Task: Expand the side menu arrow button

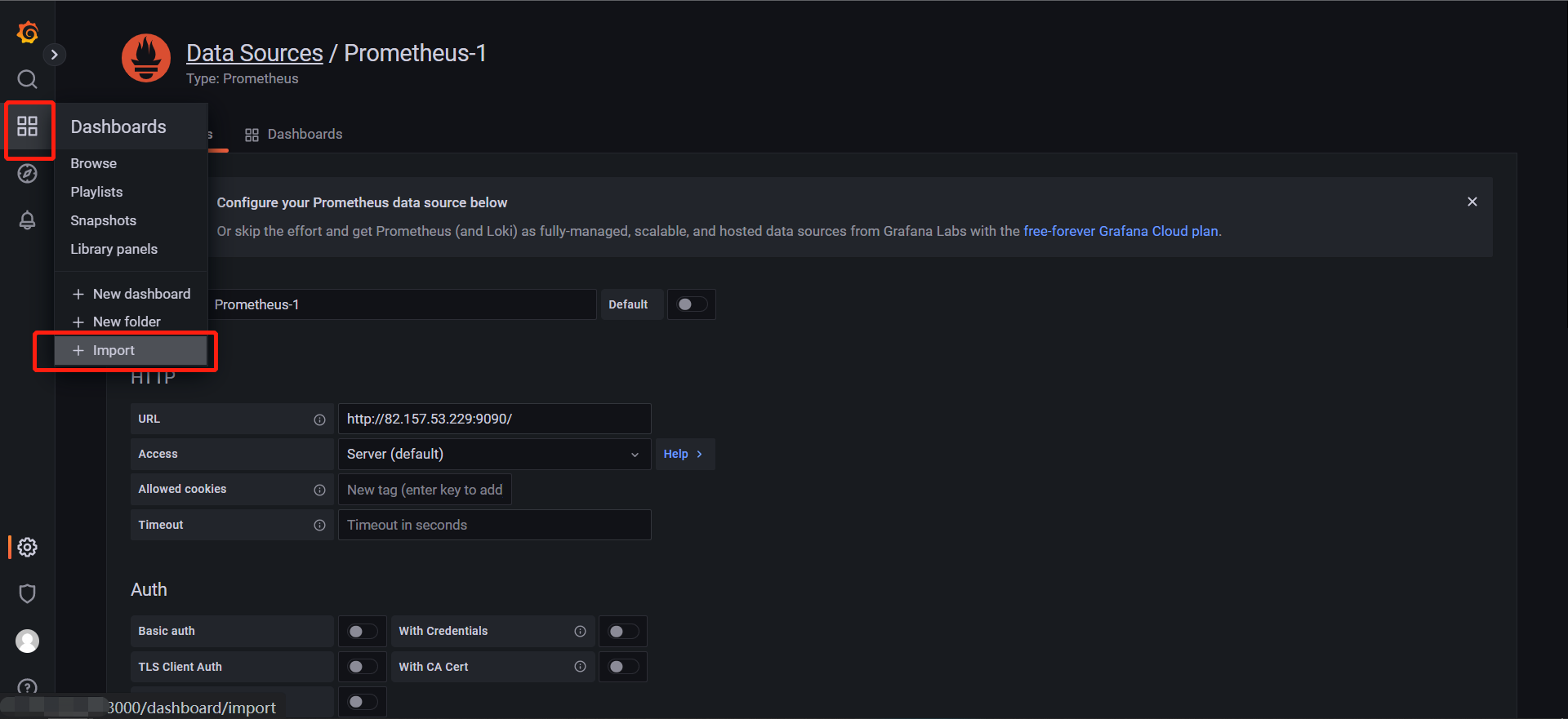Action: point(55,55)
